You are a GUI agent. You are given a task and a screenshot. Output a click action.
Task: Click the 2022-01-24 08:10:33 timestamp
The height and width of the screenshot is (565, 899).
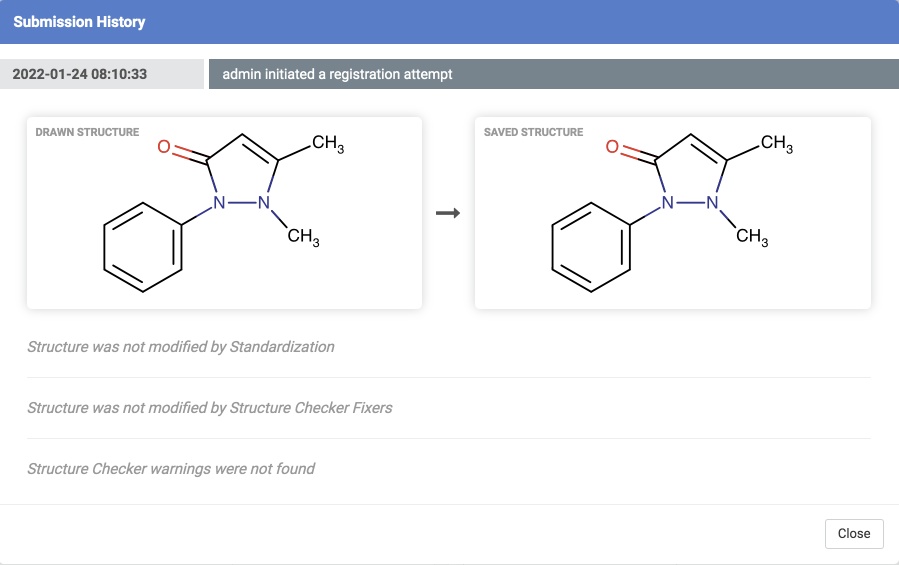point(80,74)
